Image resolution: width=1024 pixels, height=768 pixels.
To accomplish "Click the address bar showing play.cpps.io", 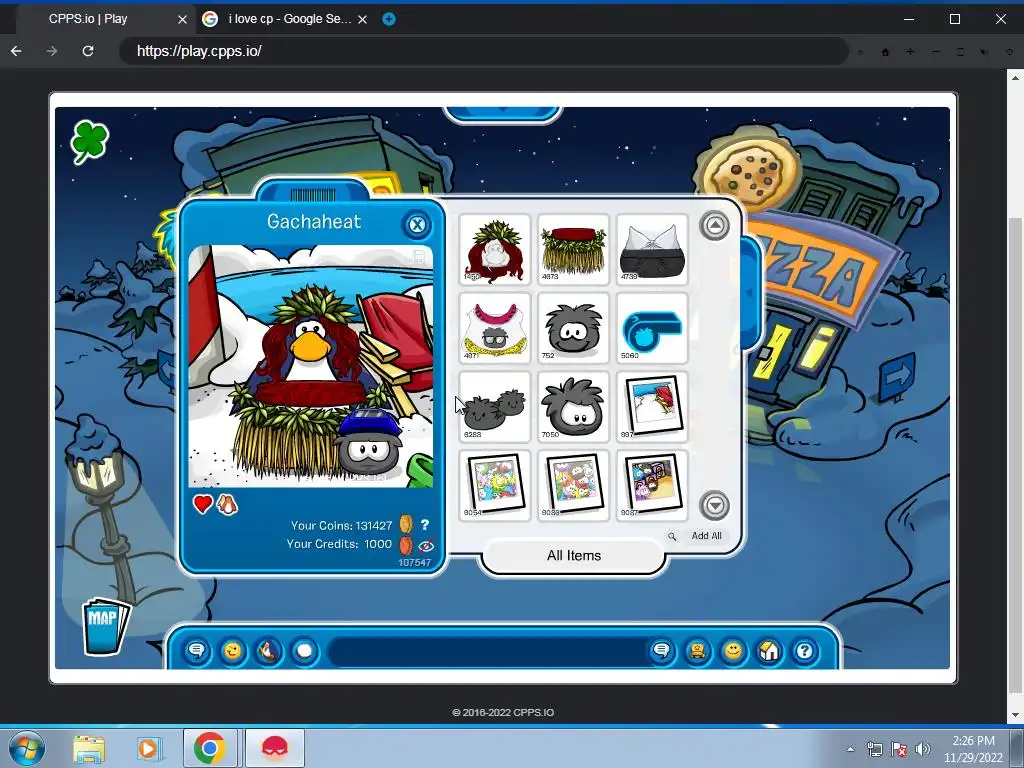I will point(483,51).
